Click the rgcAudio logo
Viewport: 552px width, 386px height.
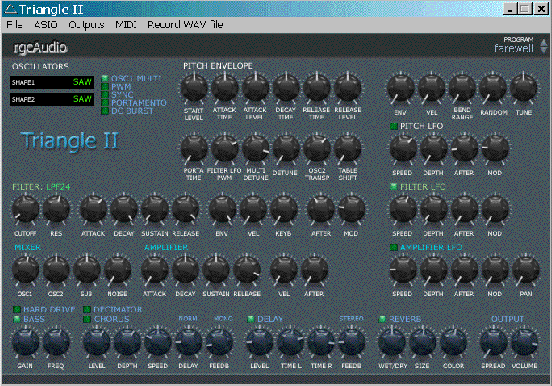click(x=40, y=48)
